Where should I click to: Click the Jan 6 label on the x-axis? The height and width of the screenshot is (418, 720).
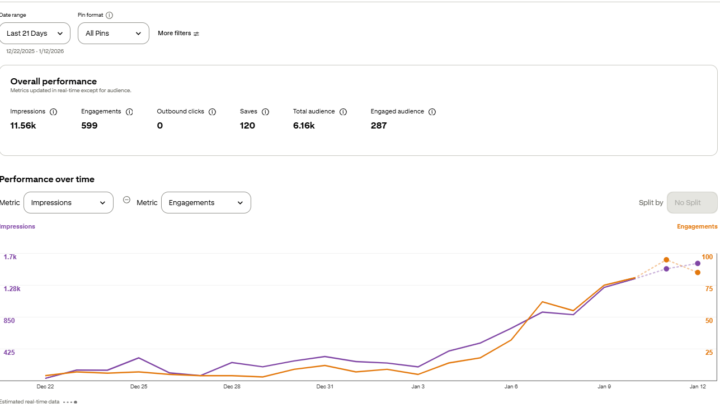pyautogui.click(x=511, y=385)
